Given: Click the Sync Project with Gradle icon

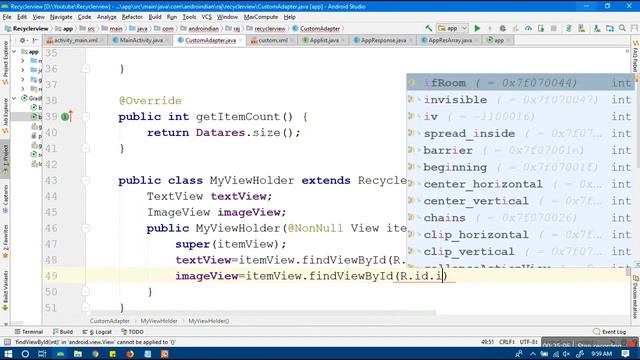Looking at the screenshot, I should click(x=569, y=28).
